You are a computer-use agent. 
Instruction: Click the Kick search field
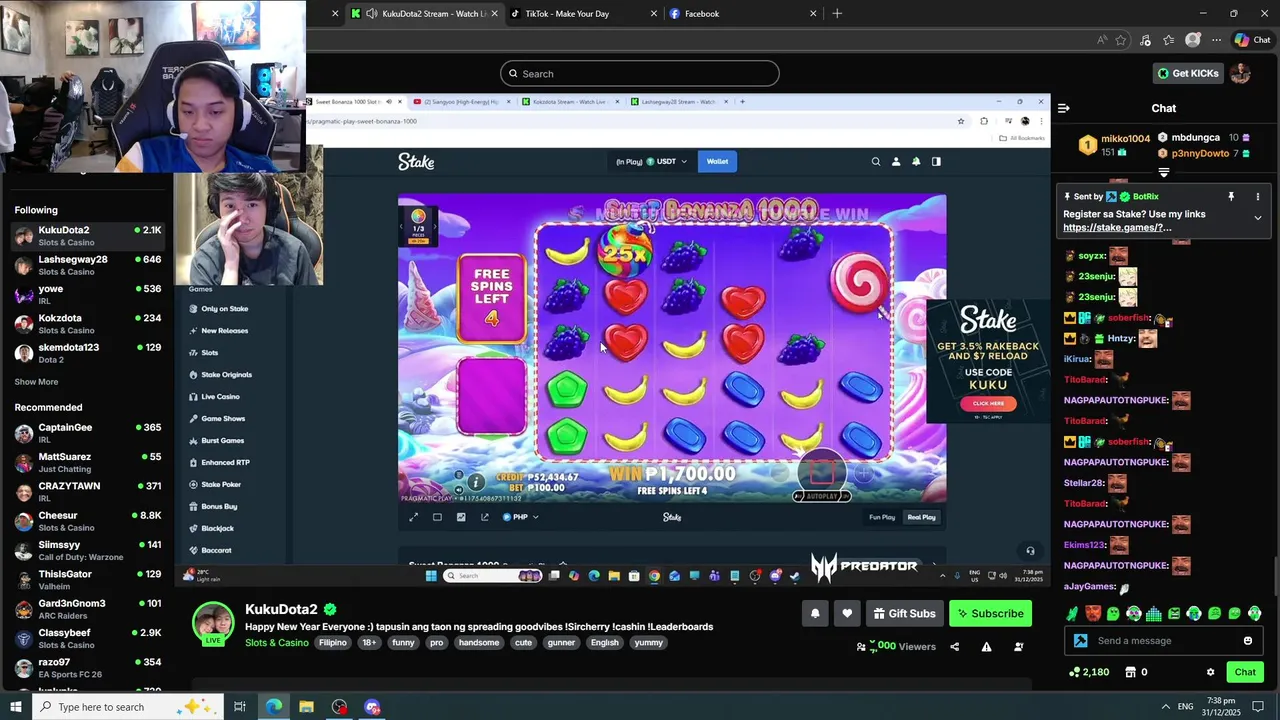click(640, 73)
